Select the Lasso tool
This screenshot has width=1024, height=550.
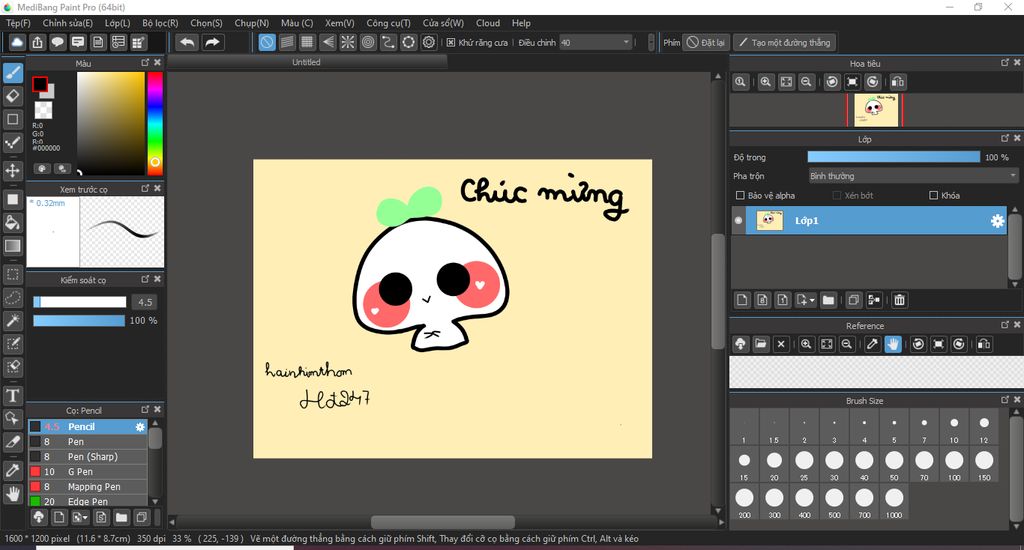[12, 298]
